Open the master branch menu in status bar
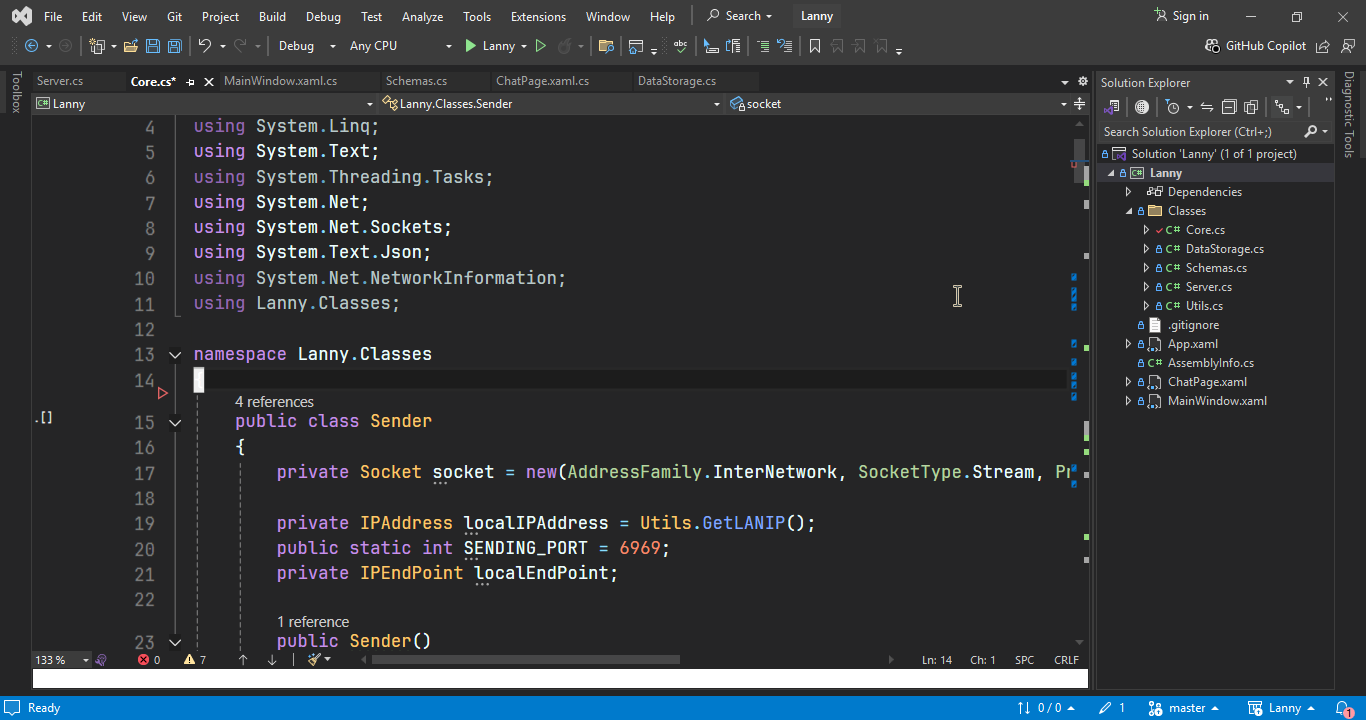The height and width of the screenshot is (720, 1366). coord(1184,708)
